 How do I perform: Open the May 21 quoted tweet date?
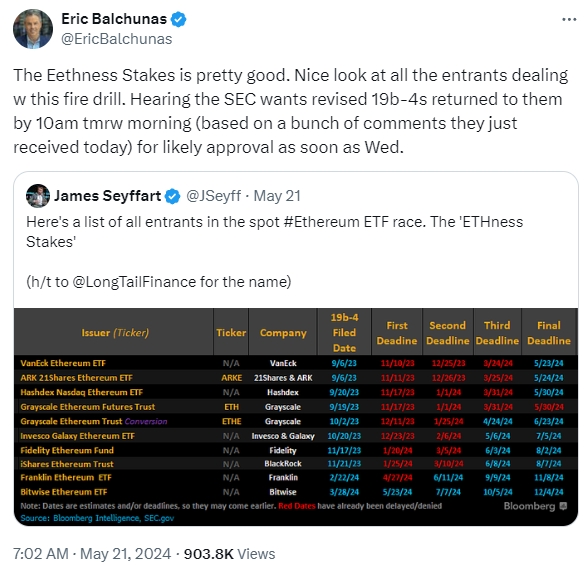[277, 196]
